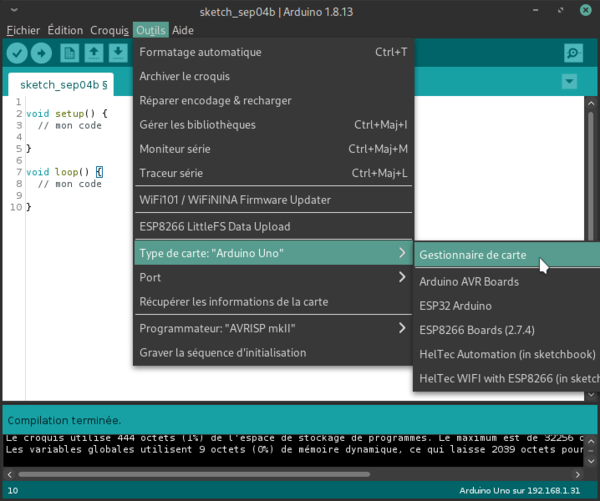Expand Programmateur: "AVRISP mkII" submenu
Image resolution: width=600 pixels, height=501 pixels.
tap(273, 328)
